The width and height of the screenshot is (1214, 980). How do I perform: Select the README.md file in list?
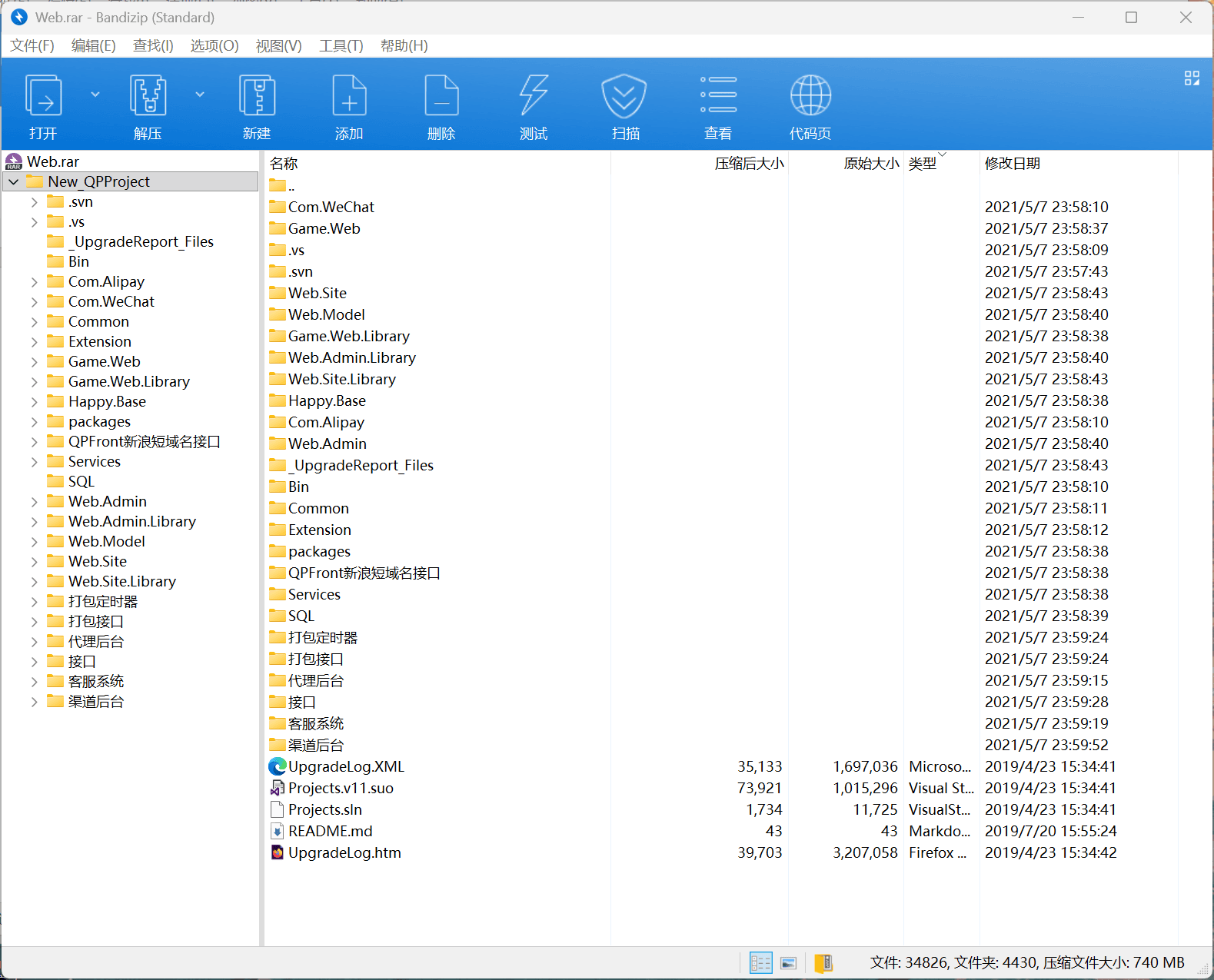tap(330, 831)
